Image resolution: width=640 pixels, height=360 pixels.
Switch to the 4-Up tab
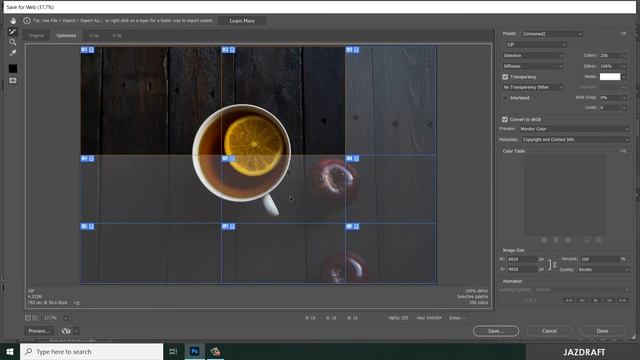(117, 36)
